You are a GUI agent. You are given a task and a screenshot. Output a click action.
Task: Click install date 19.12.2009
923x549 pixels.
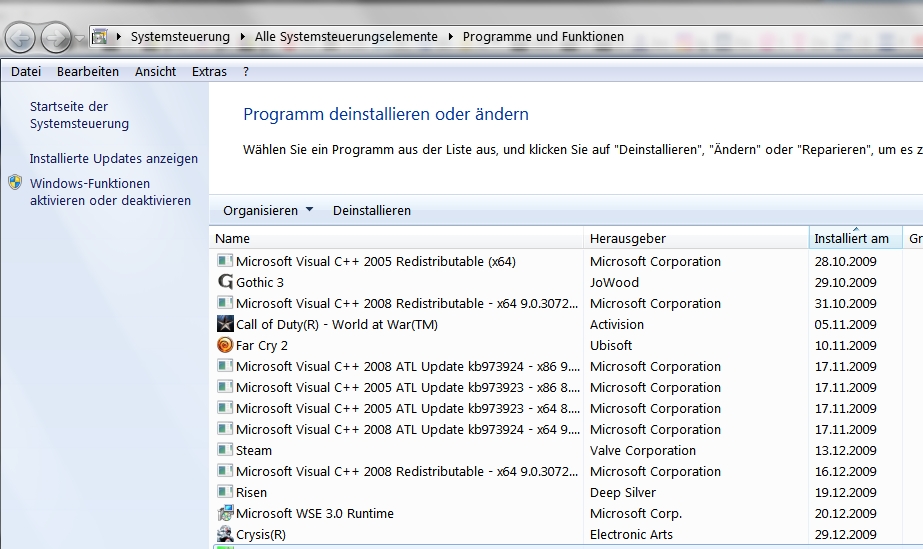point(845,493)
